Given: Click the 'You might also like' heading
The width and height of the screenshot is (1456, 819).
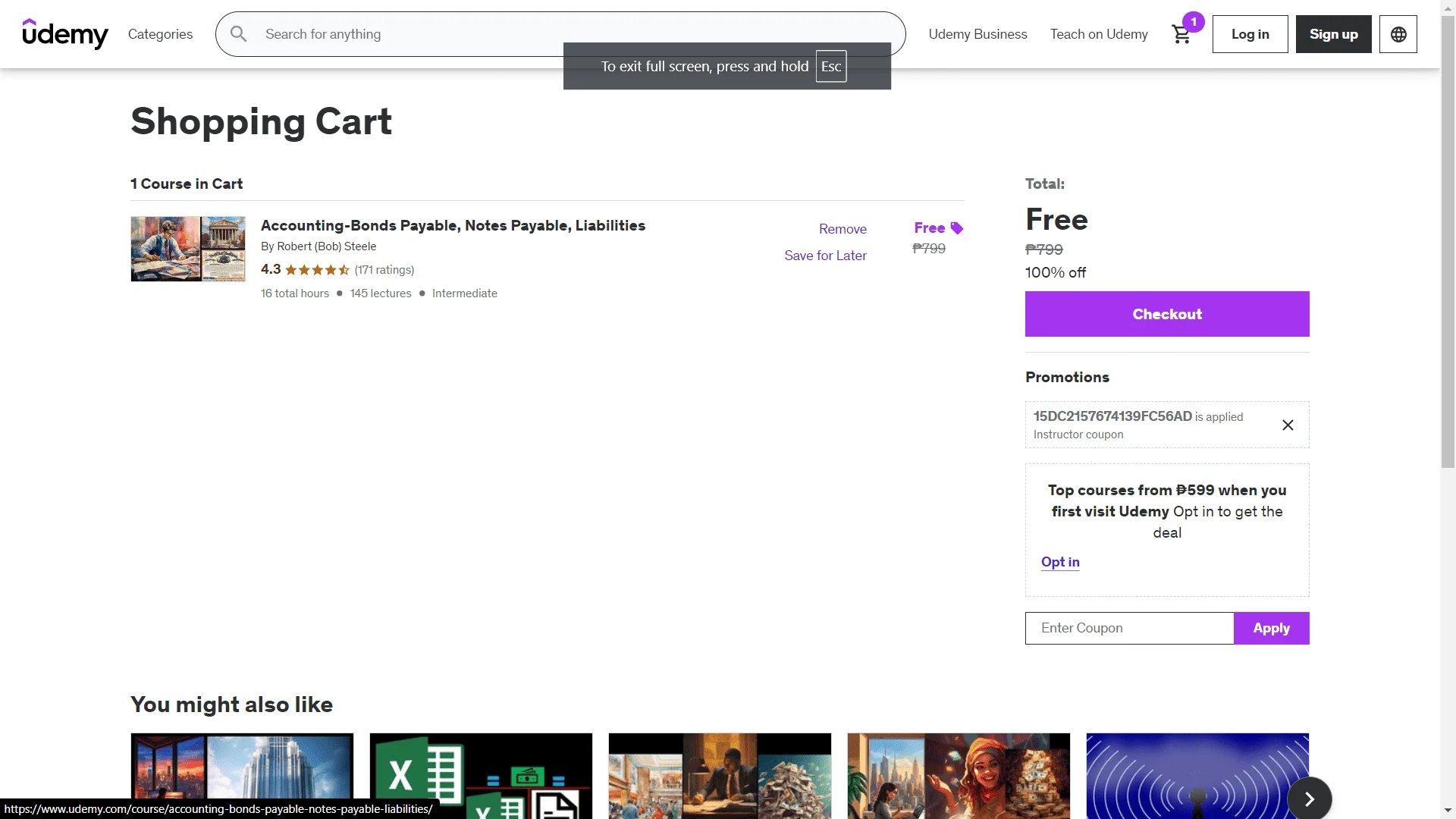Looking at the screenshot, I should (x=231, y=704).
